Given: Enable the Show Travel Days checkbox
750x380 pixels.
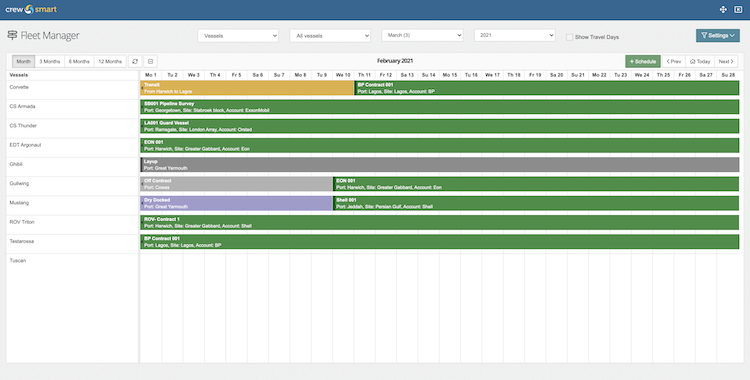Looking at the screenshot, I should click(x=569, y=37).
